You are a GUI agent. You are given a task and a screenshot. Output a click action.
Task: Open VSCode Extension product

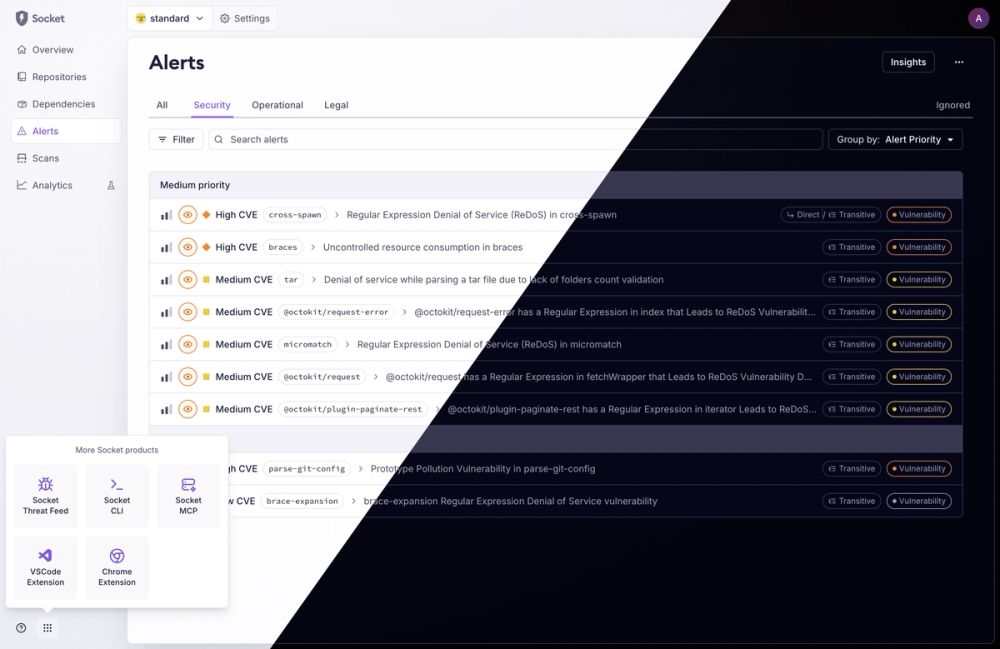[x=45, y=567]
